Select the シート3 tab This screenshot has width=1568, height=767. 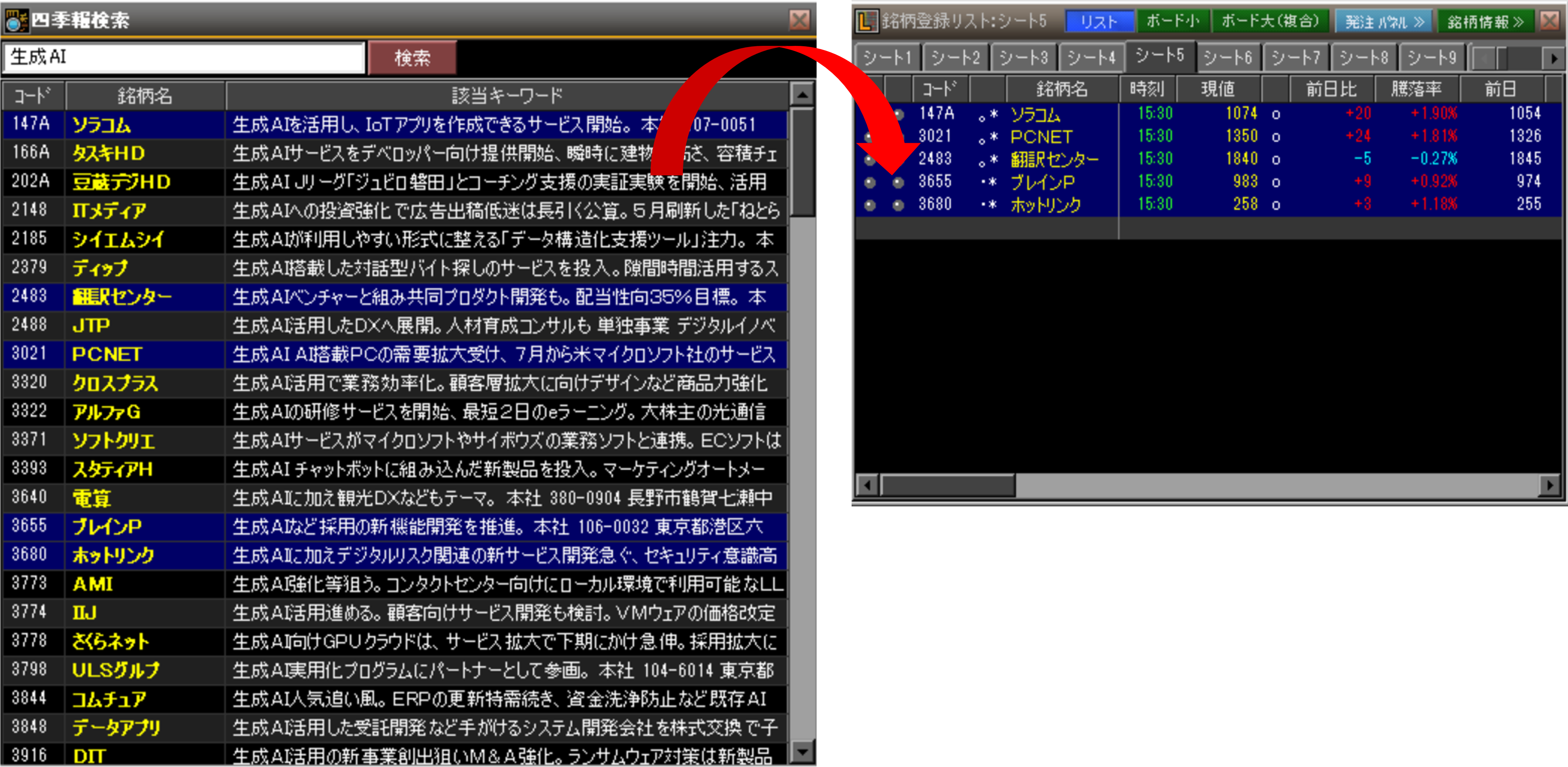click(x=1024, y=58)
